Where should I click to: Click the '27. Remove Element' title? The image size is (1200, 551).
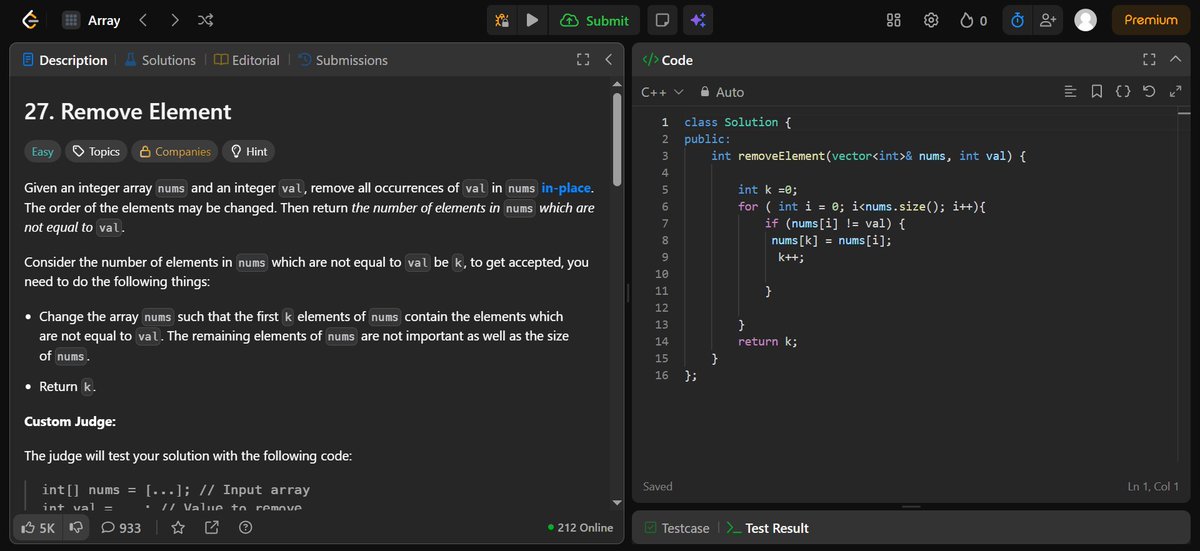pos(127,112)
